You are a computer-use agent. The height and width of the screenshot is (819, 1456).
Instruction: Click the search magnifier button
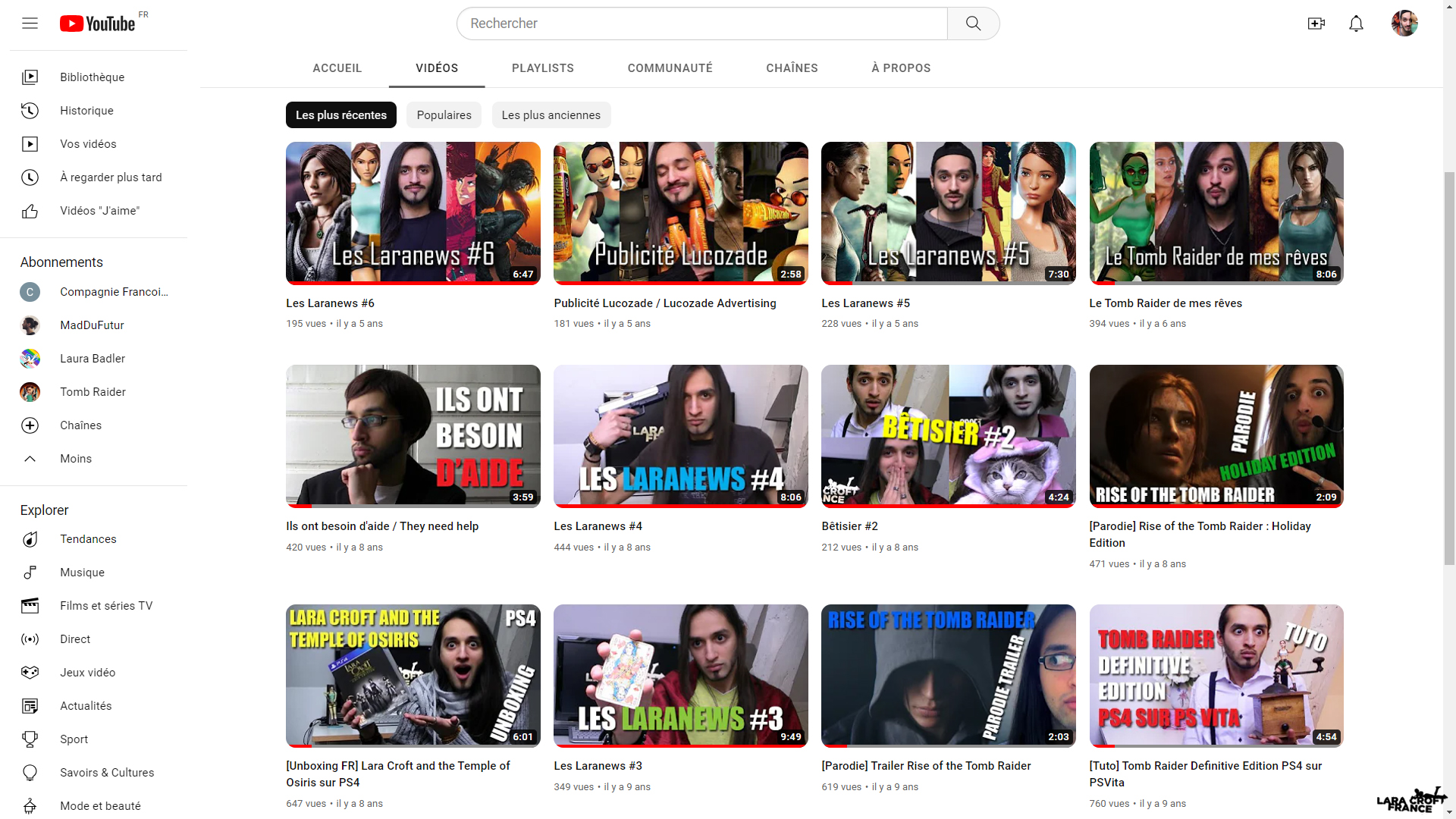(x=973, y=24)
